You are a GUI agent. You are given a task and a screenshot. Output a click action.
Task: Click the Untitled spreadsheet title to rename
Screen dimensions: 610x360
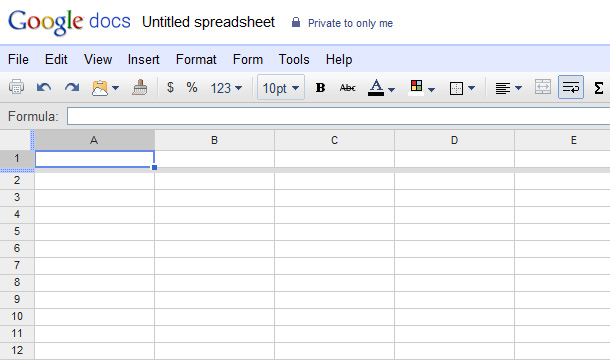[x=209, y=22]
